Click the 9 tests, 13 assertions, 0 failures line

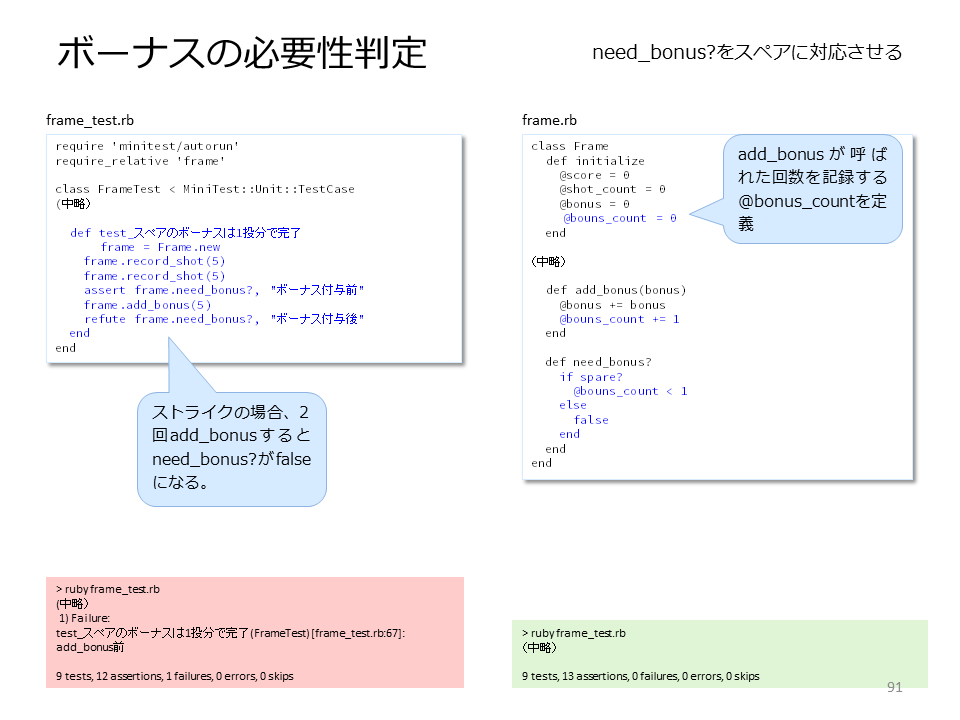[x=640, y=676]
